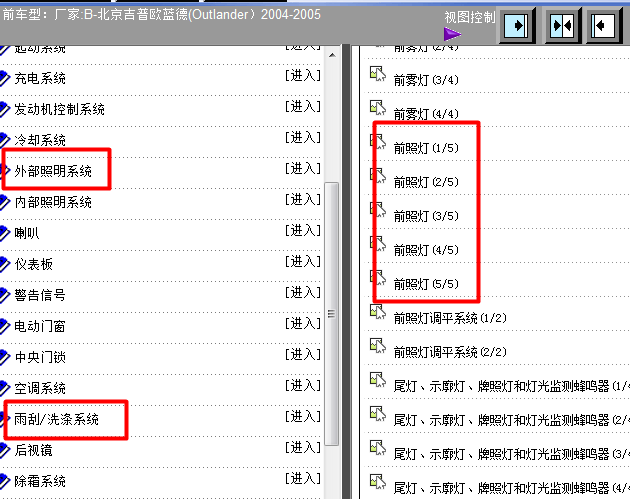Click the purple arrow under 视图控制

click(x=452, y=34)
